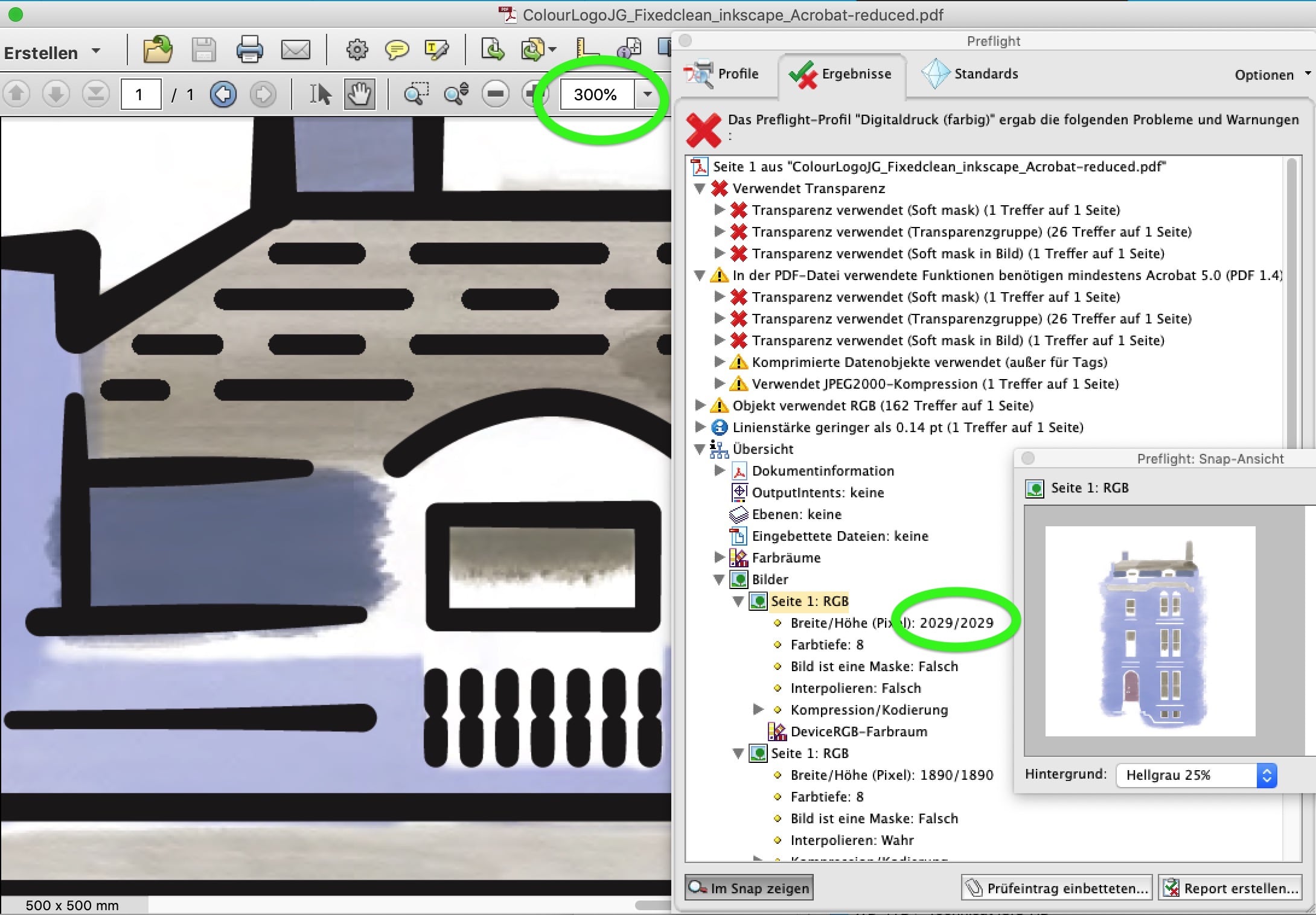Screen dimensions: 1316x915
Task: Open a file using the folder icon
Action: coord(156,49)
